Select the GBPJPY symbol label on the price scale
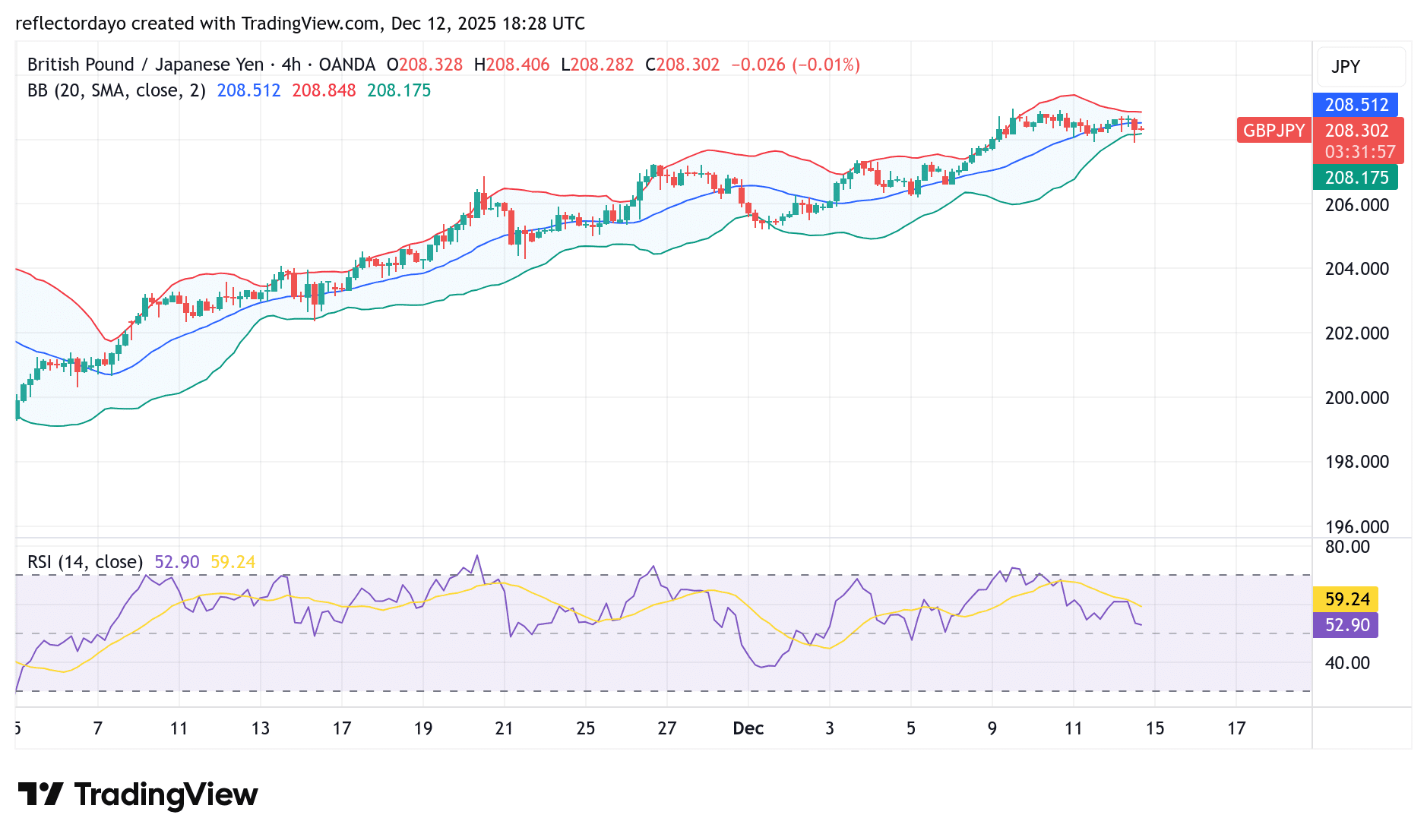The image size is (1427, 840). point(1274,131)
